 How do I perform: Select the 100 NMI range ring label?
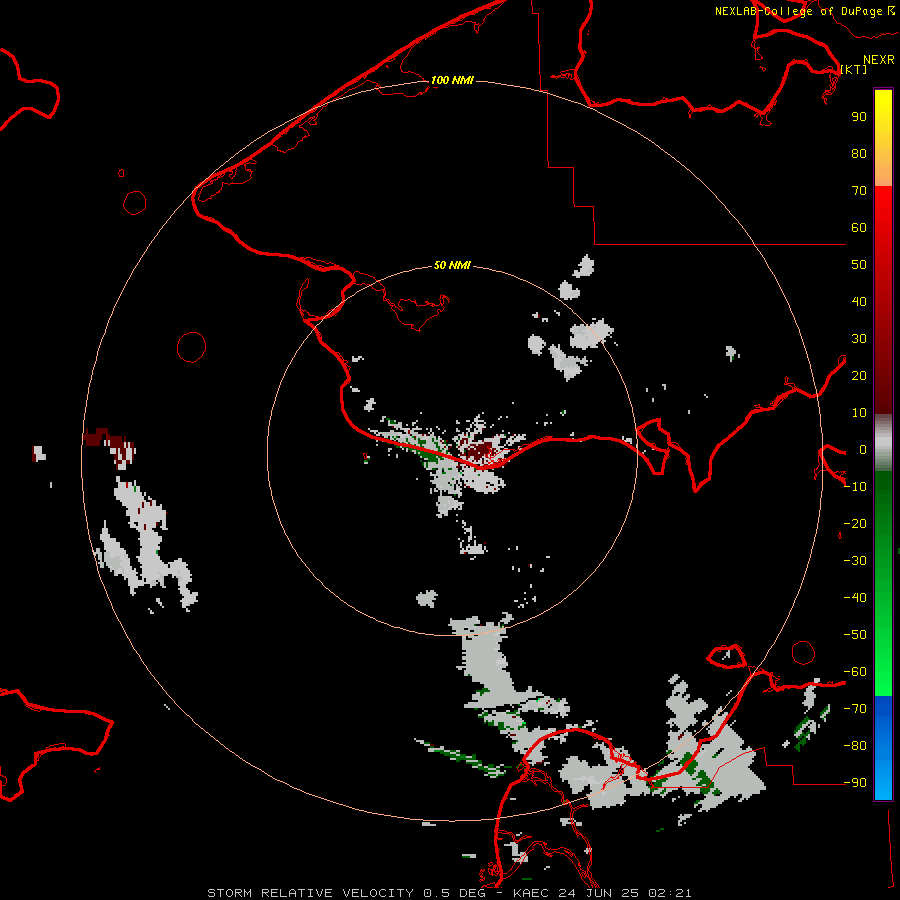click(x=452, y=80)
